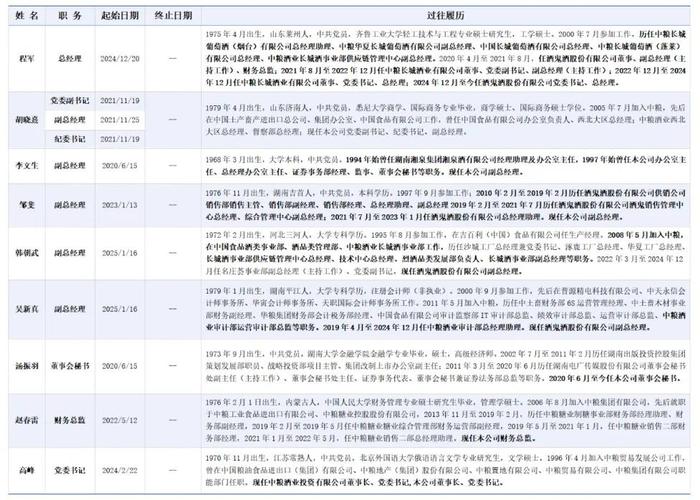700x500 pixels.
Task: Click résumé text starting 1972年2月出生
Action: [x=446, y=253]
